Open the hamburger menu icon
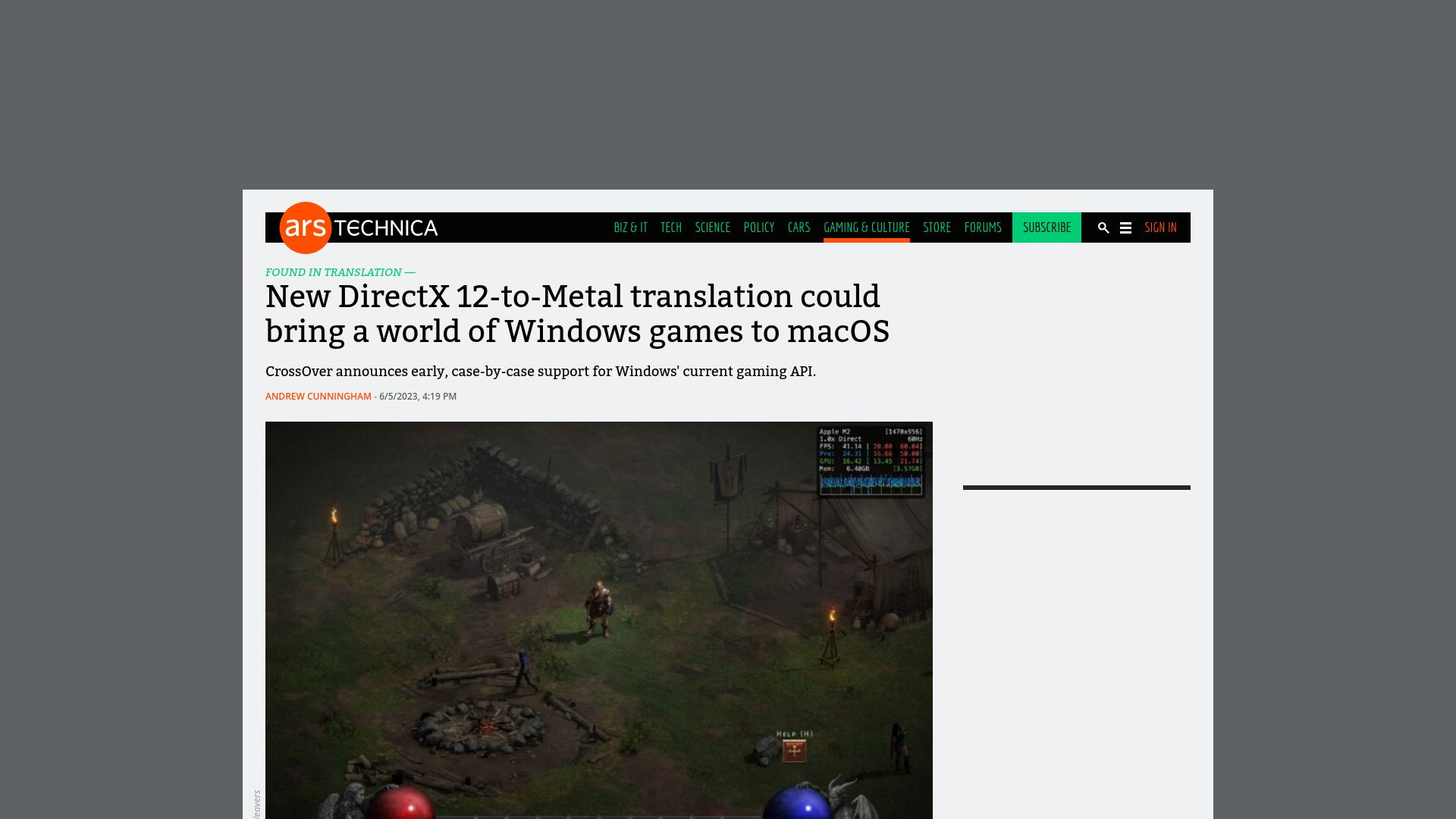 point(1125,227)
